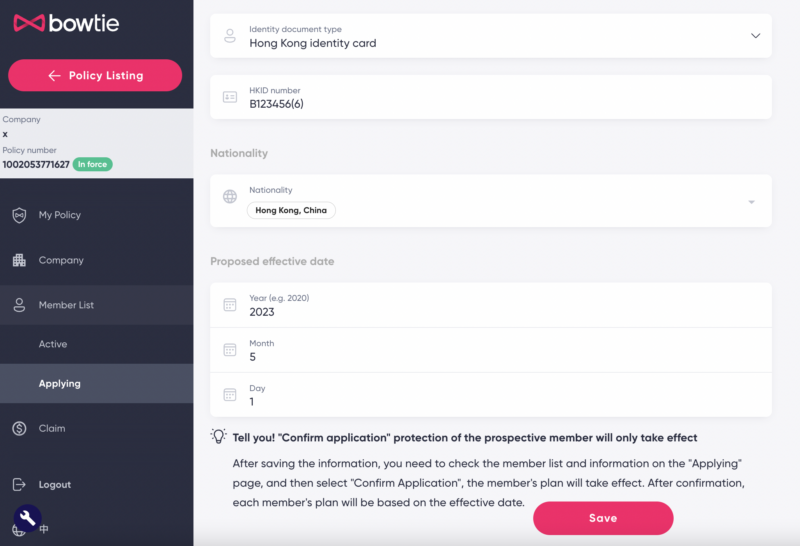Click the lightbulb tip icon
This screenshot has width=800, height=546.
218,437
